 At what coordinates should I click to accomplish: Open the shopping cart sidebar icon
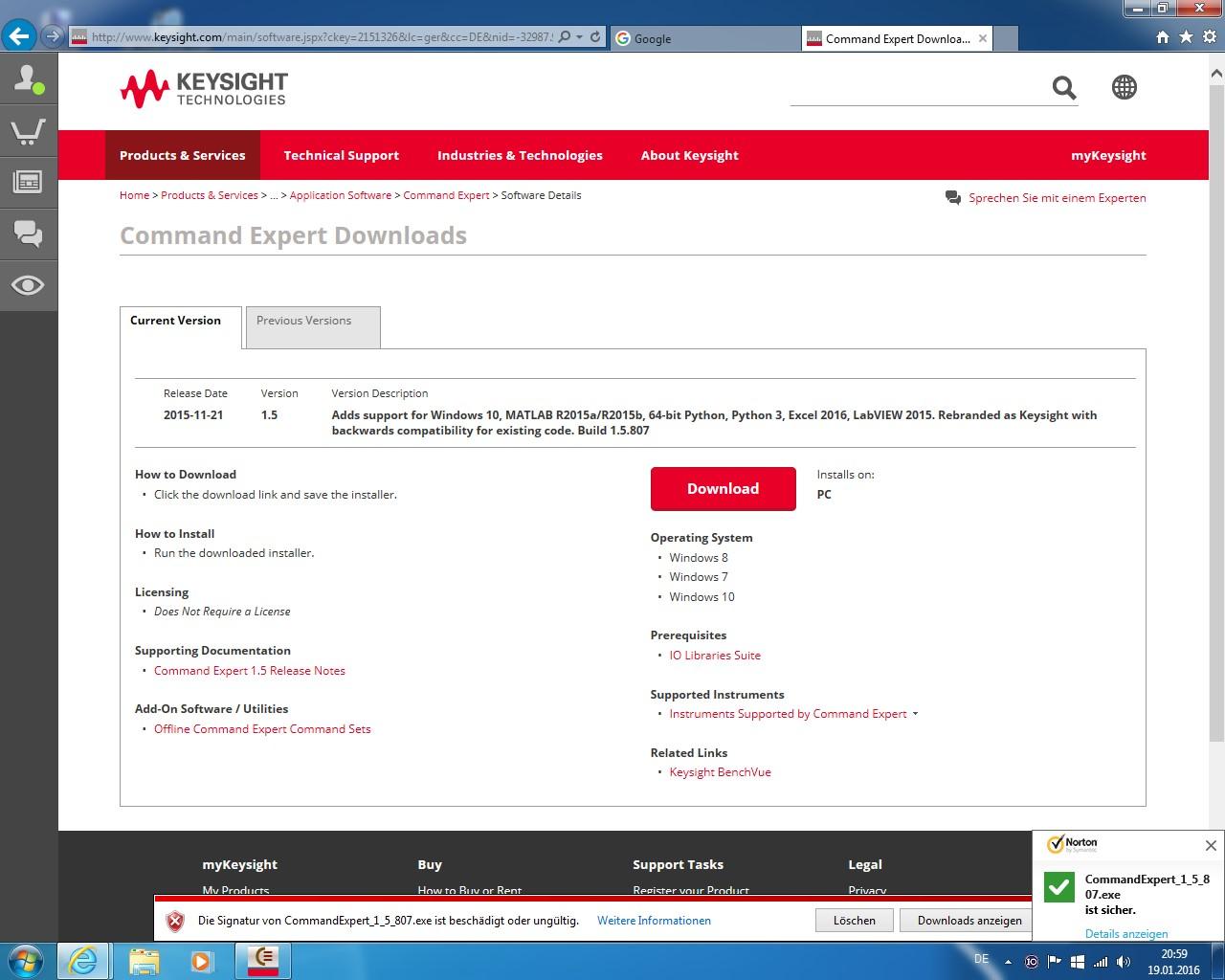click(28, 131)
